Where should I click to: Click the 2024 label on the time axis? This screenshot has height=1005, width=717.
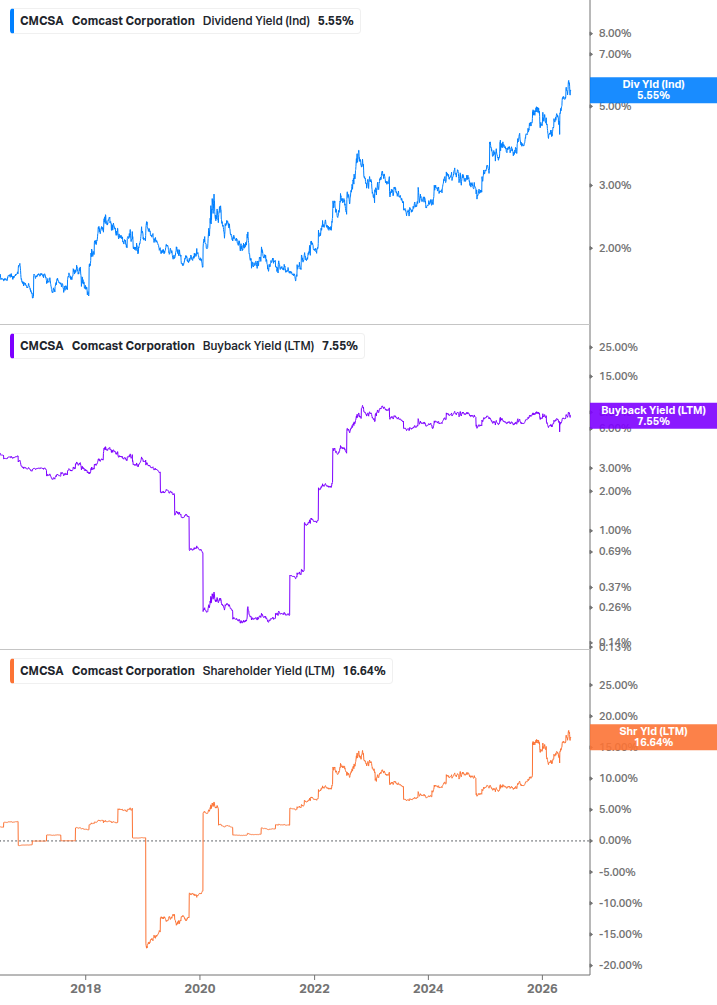click(x=428, y=988)
